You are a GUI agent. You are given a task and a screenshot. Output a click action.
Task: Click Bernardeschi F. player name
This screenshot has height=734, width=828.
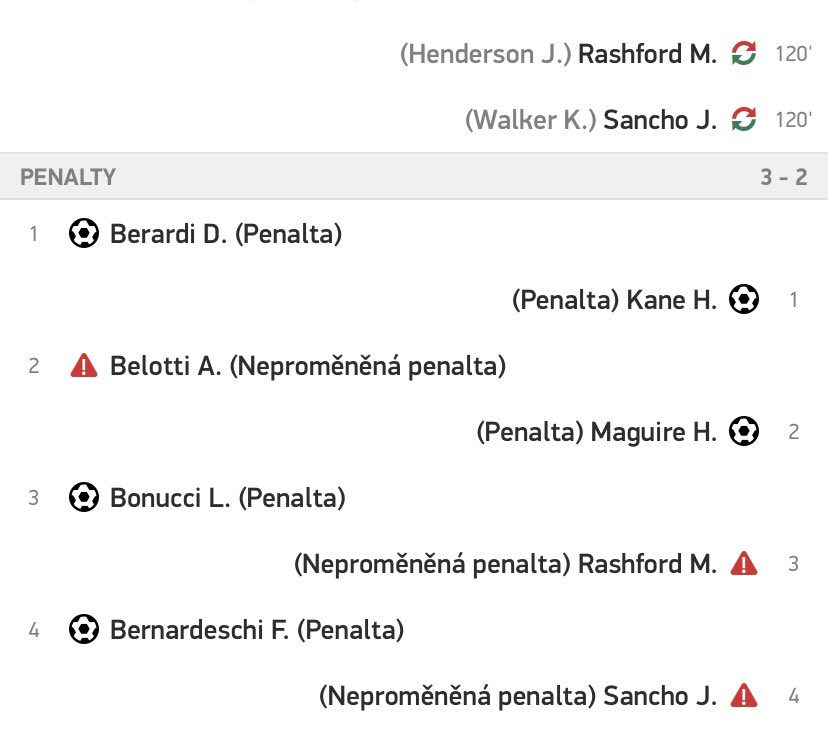[199, 630]
